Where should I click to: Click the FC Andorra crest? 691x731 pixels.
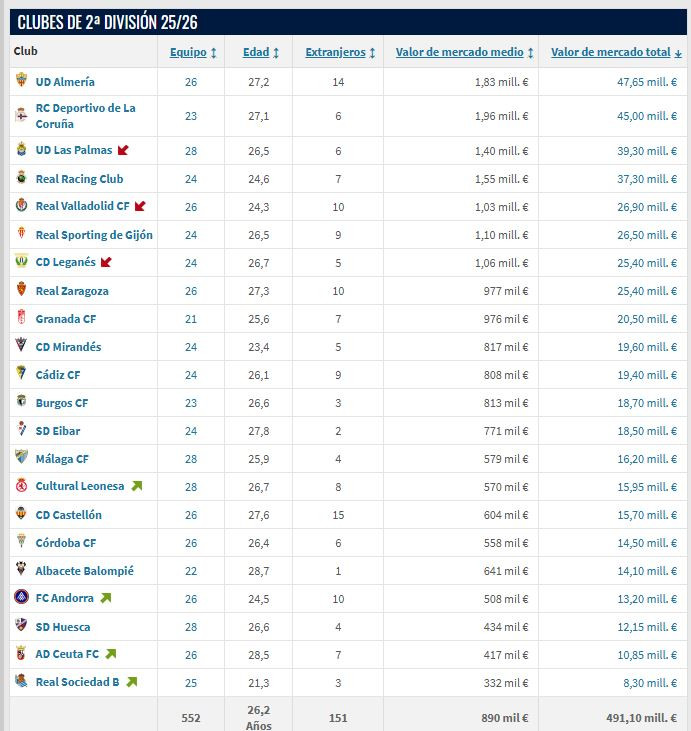coord(21,597)
